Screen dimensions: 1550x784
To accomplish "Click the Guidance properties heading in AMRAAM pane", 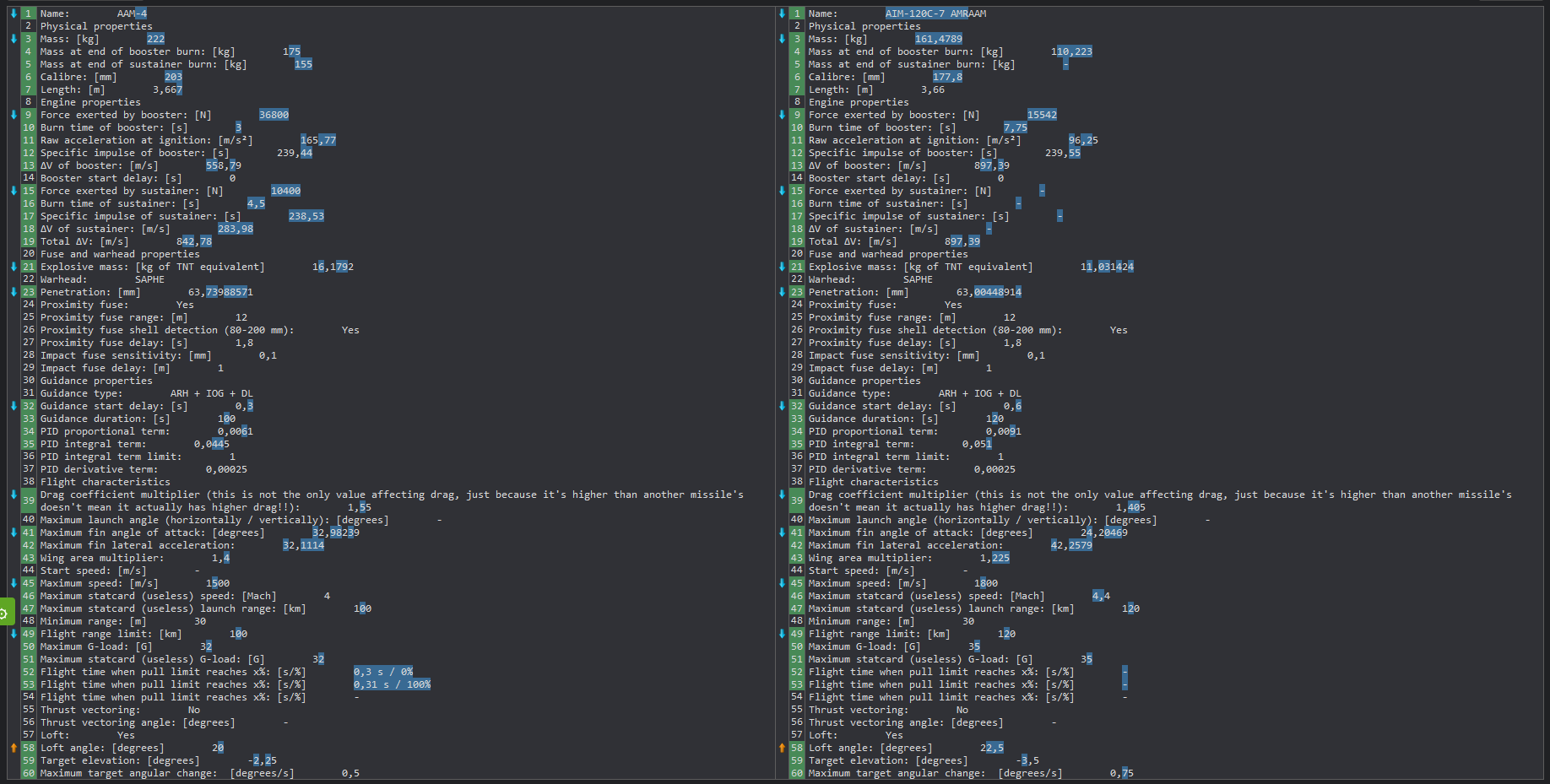I will pos(864,381).
